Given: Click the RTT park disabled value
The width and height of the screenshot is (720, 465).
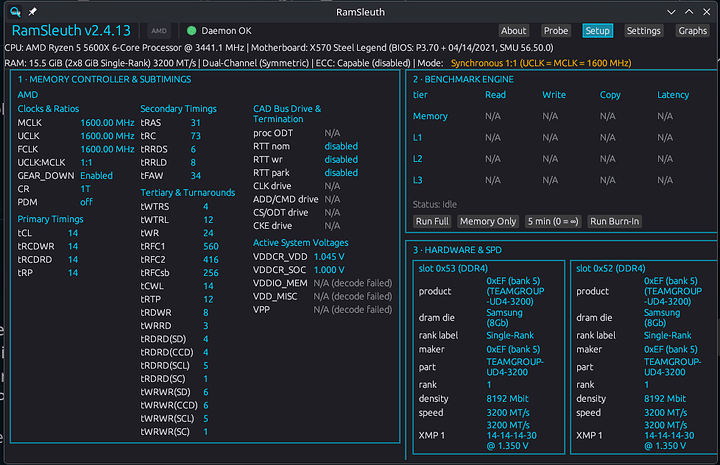Looking at the screenshot, I should (341, 173).
